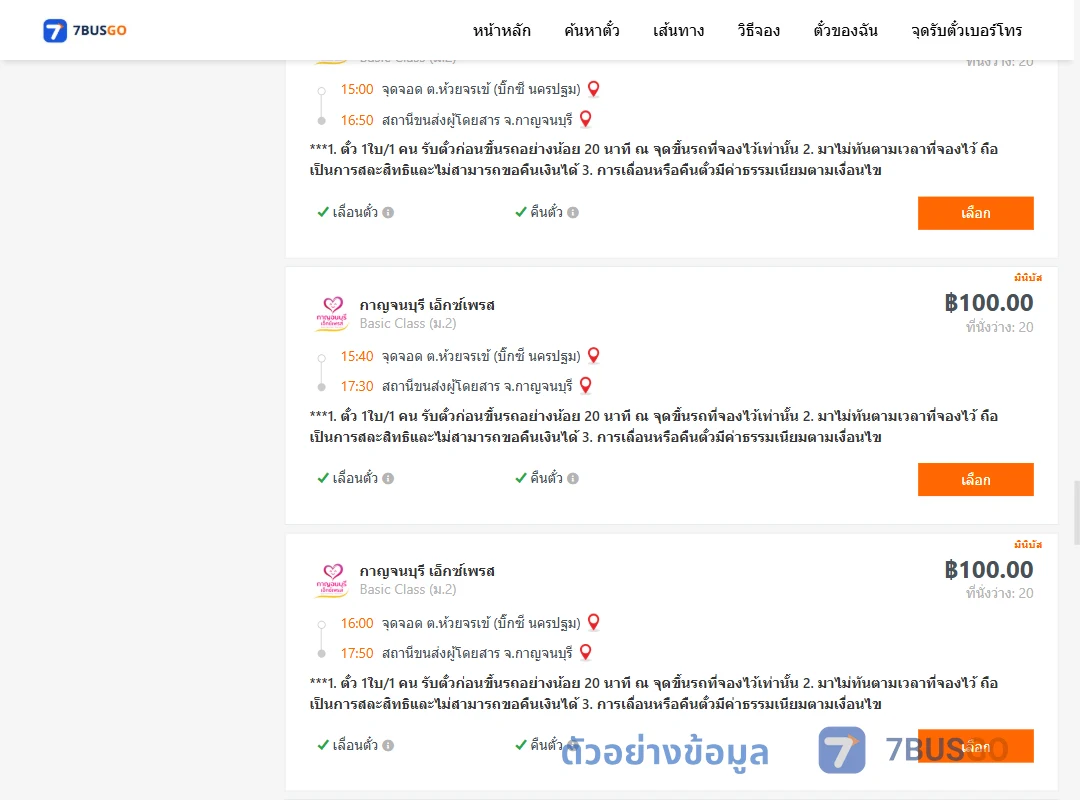This screenshot has width=1080, height=800.
Task: Show info icon beside เลื่อนตั๋ว on 15:40 trip
Action: [388, 478]
